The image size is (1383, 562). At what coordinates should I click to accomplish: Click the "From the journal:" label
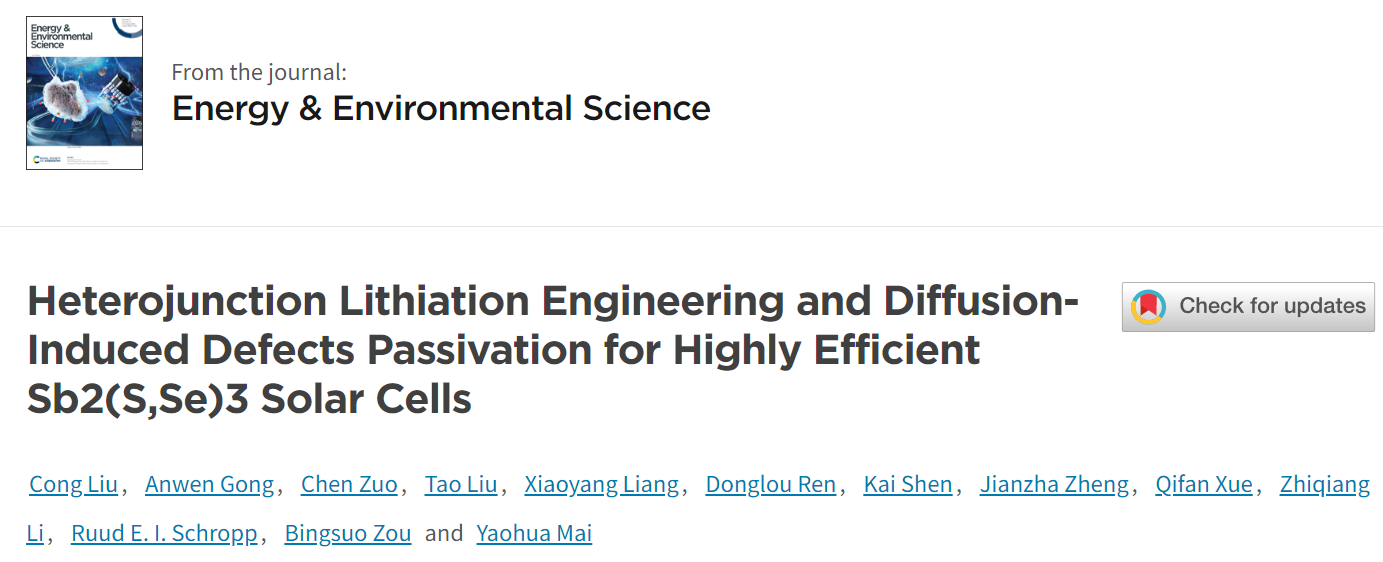tap(259, 72)
